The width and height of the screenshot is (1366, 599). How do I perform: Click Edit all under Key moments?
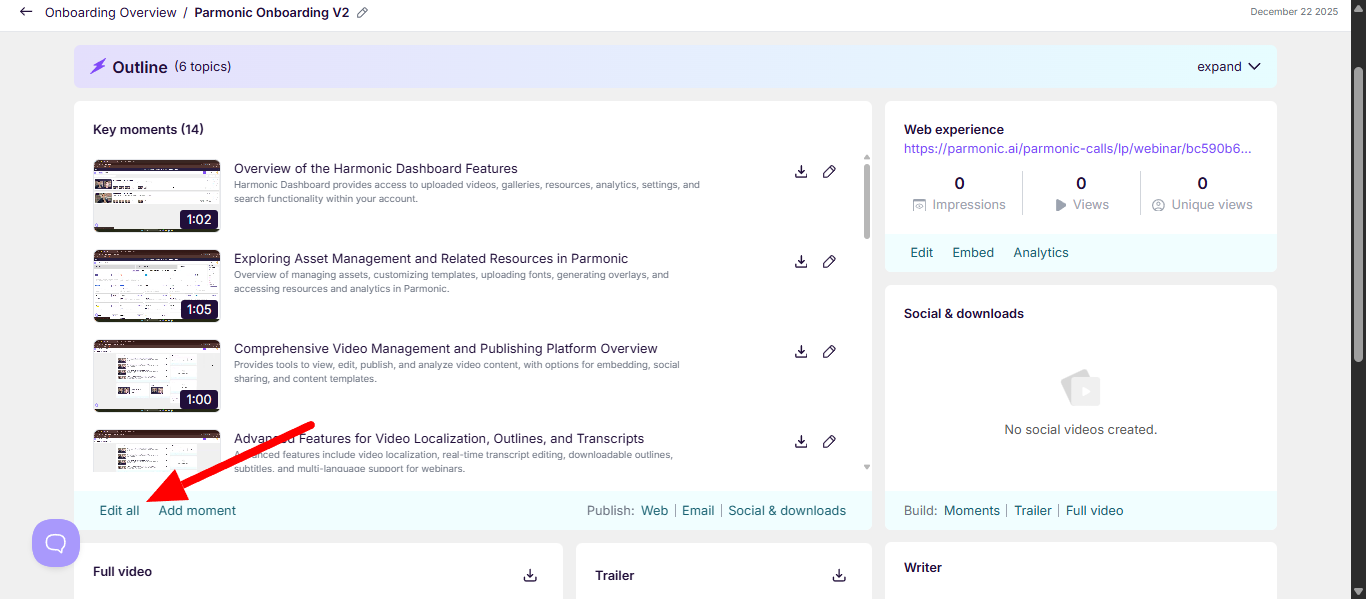[119, 511]
